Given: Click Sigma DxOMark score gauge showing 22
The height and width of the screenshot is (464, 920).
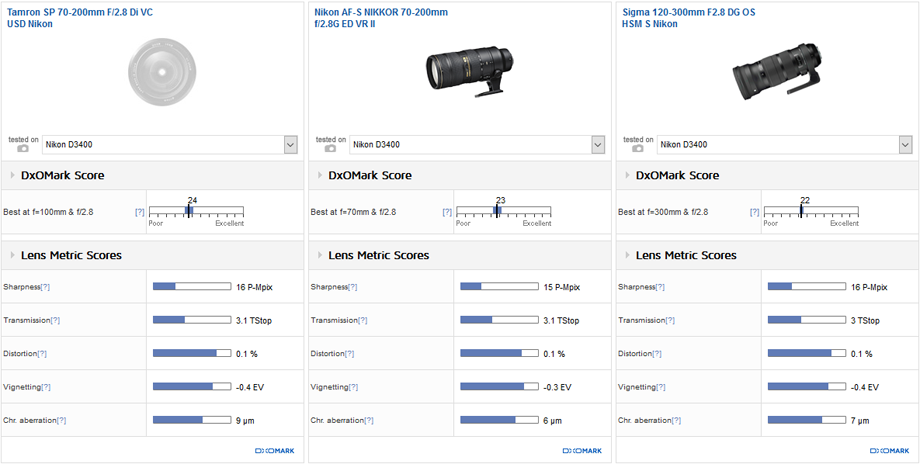Looking at the screenshot, I should 811,211.
